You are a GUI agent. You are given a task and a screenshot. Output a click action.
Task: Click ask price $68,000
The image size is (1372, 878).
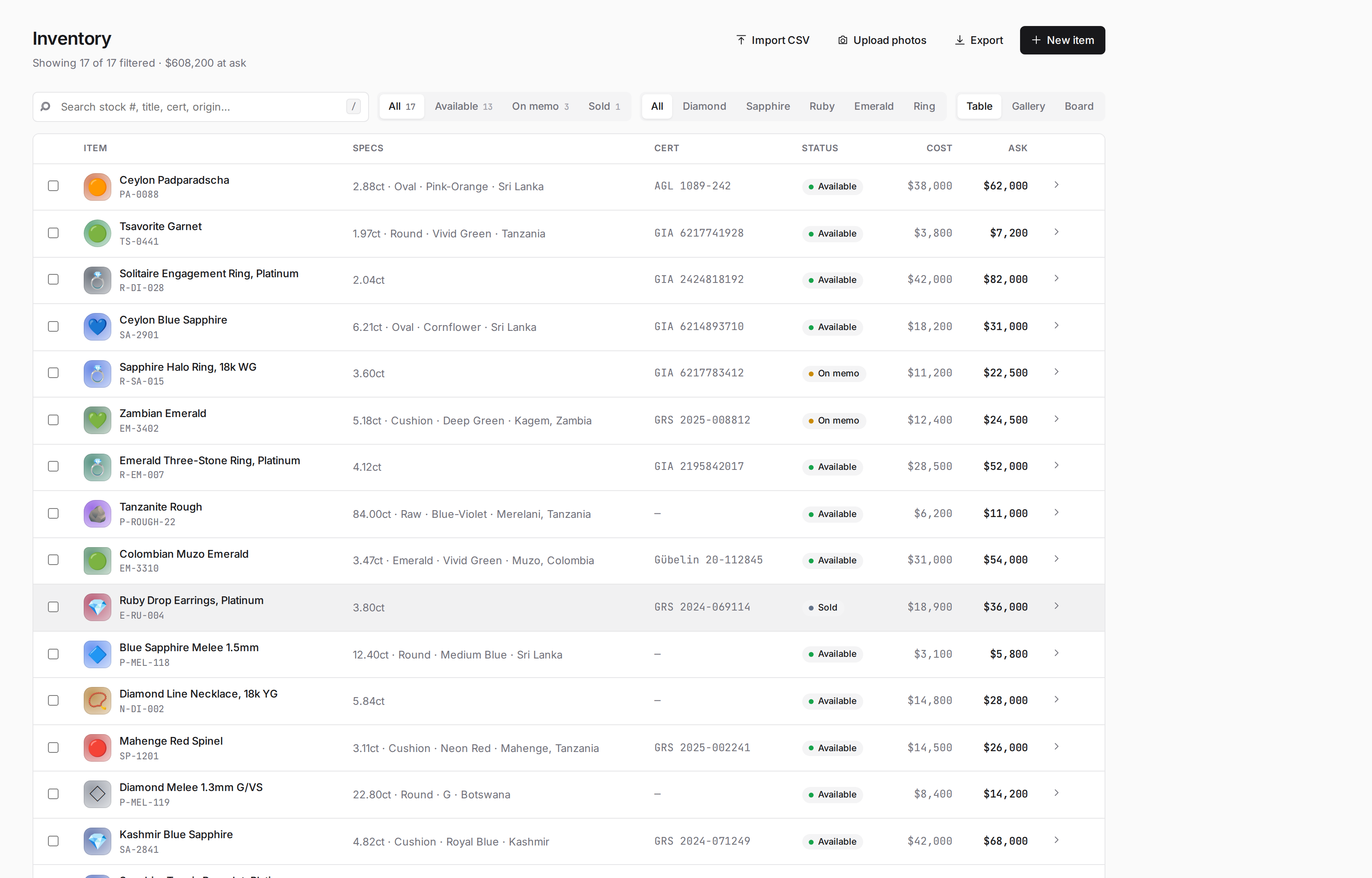[1005, 841]
